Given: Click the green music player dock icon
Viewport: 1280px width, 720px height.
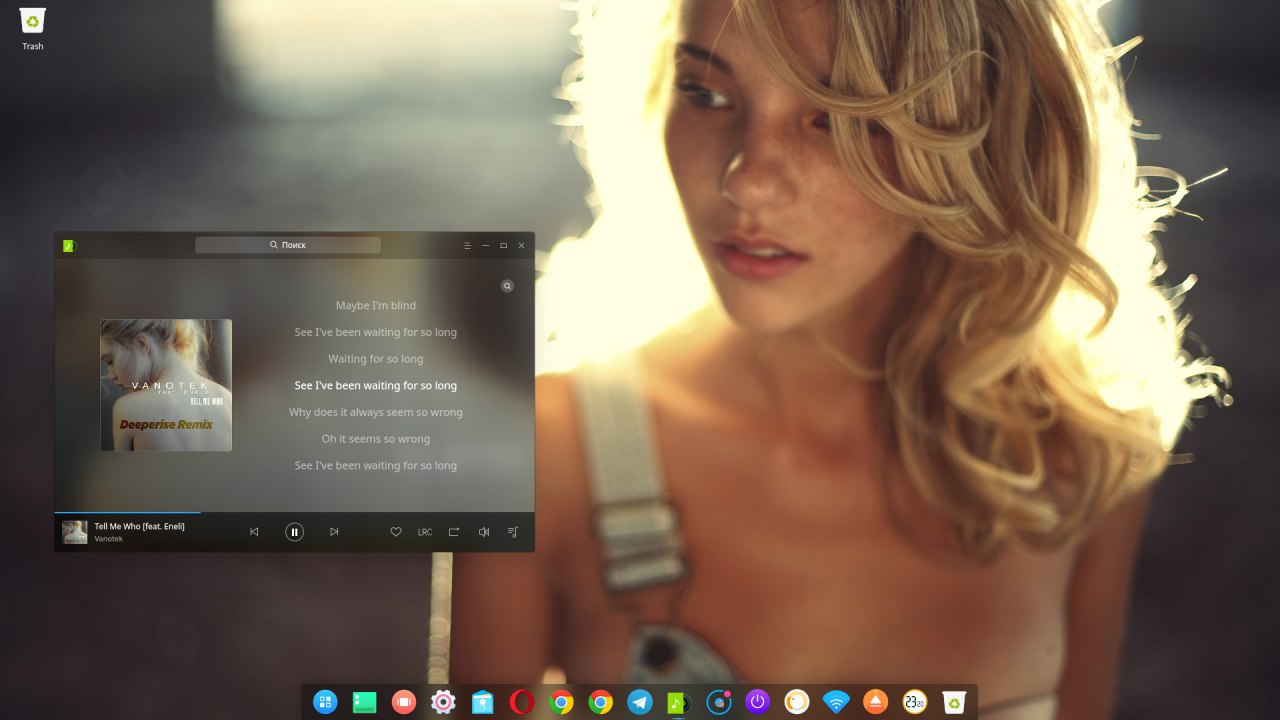Looking at the screenshot, I should pyautogui.click(x=679, y=703).
